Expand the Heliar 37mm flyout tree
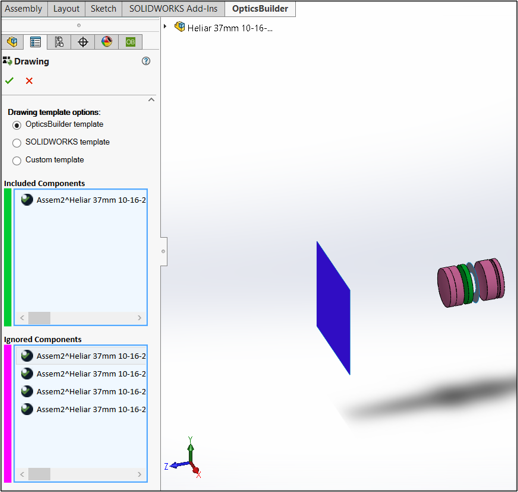The image size is (518, 492). pos(165,26)
